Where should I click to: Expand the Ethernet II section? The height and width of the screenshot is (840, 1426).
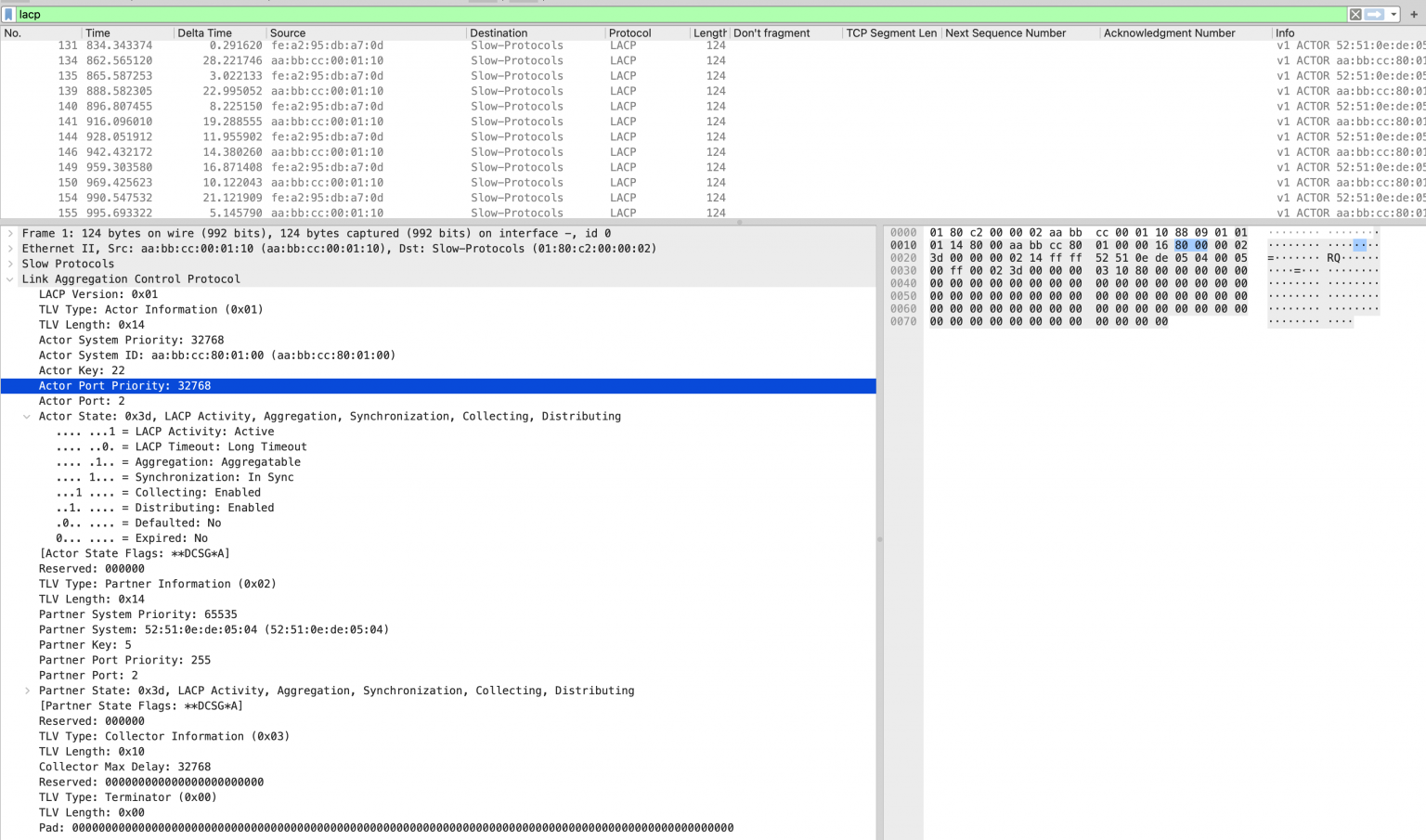click(10, 249)
